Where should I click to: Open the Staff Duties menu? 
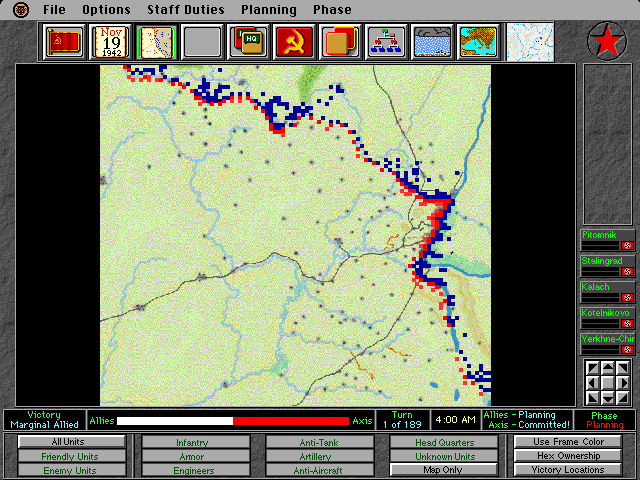click(186, 9)
